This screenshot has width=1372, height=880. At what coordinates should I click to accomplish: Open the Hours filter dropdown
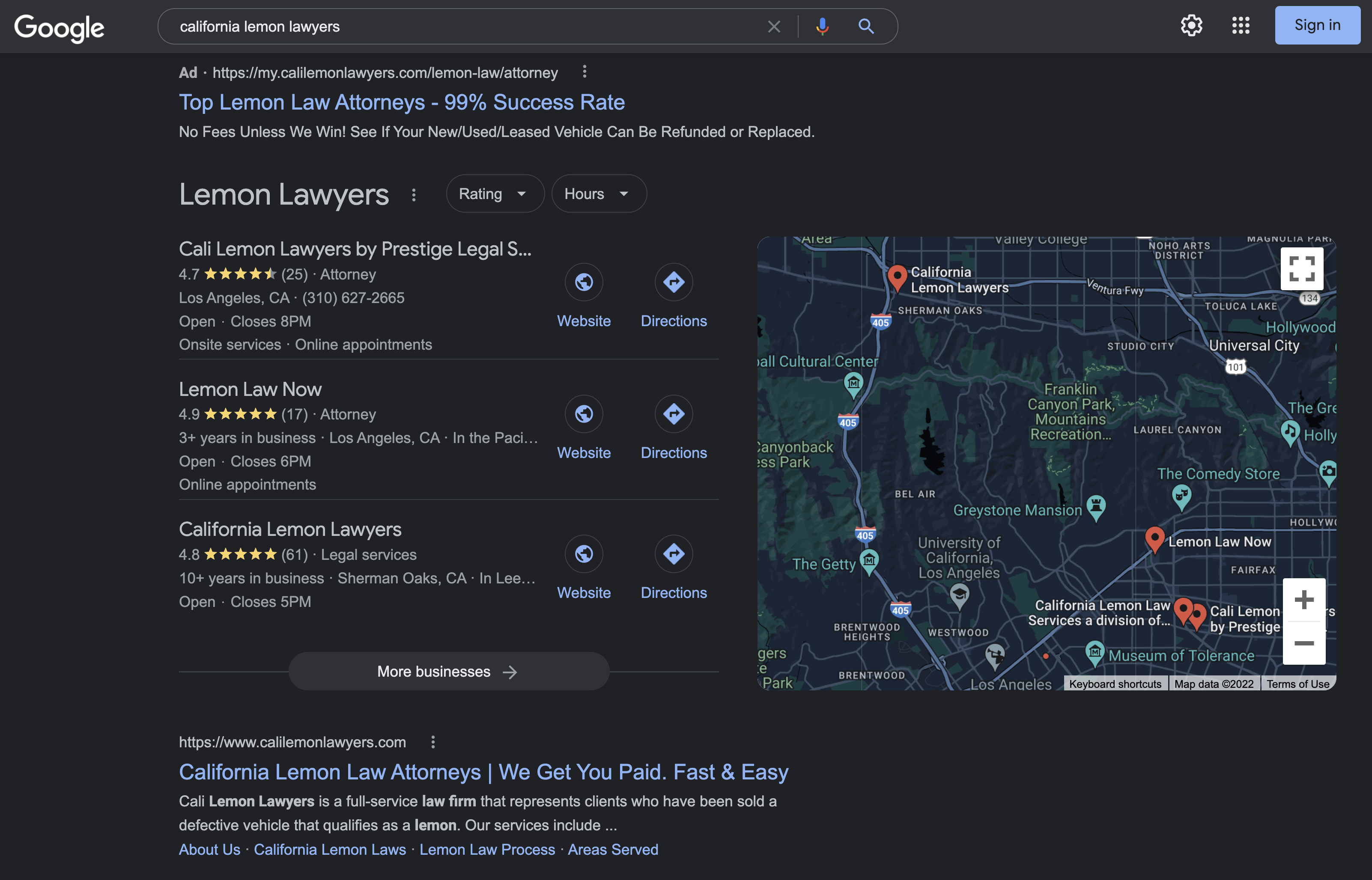click(x=598, y=193)
